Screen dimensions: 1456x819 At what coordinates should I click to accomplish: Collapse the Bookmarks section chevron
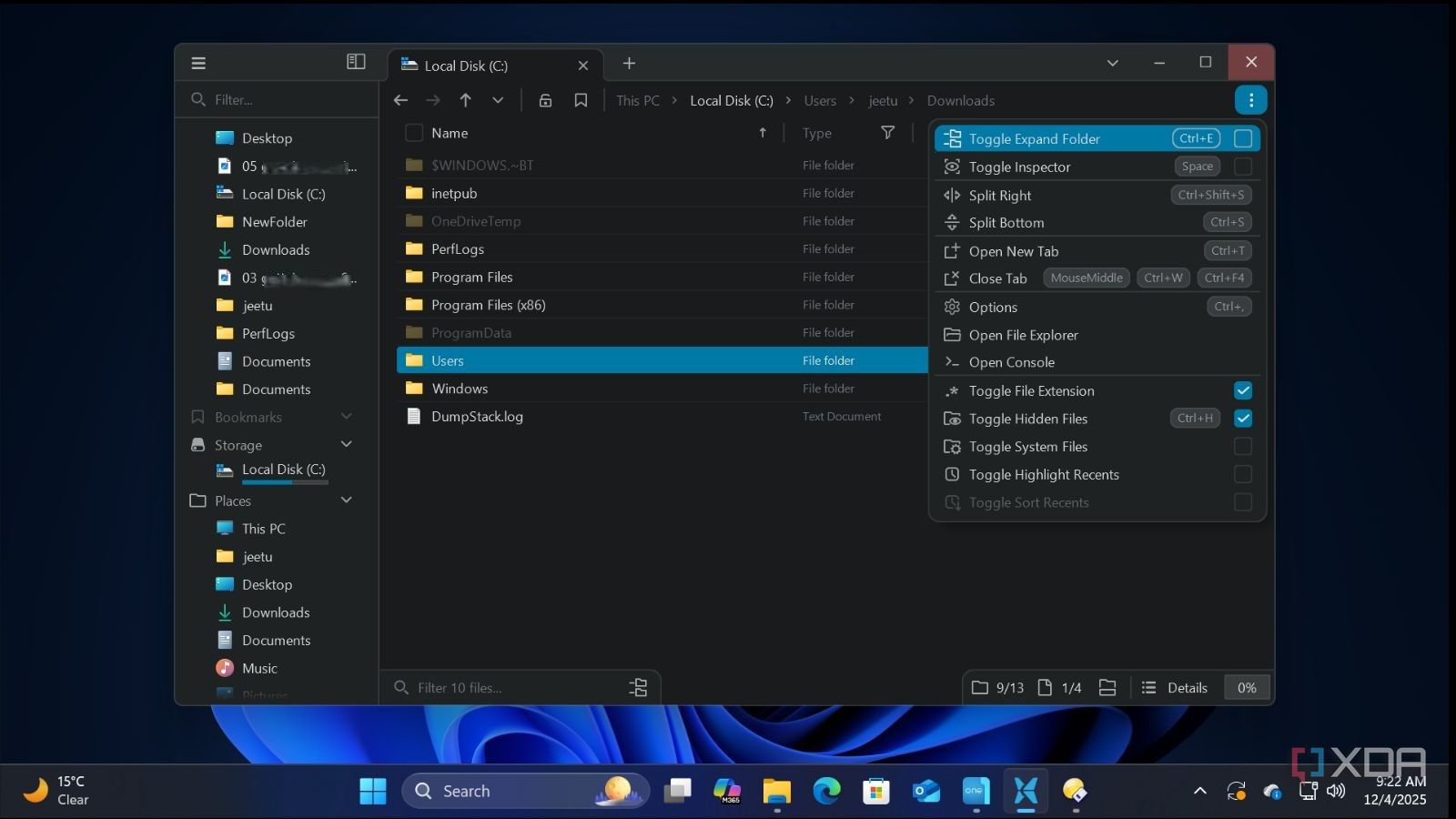point(346,417)
